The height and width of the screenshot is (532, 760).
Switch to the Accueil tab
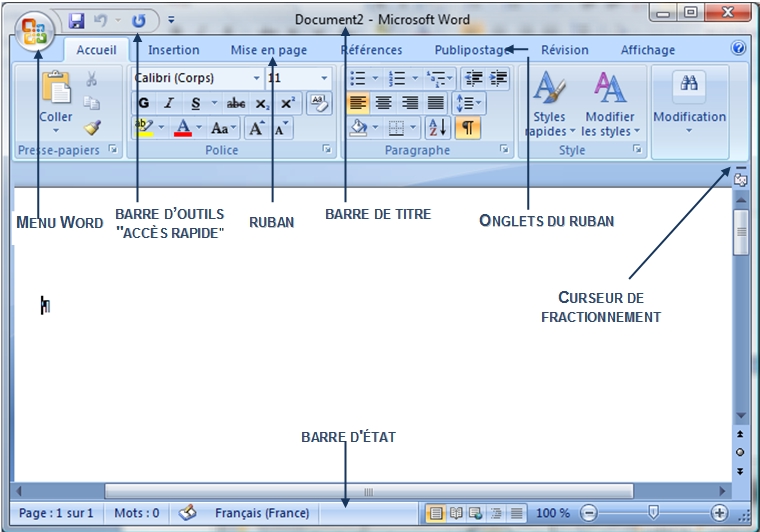point(96,50)
